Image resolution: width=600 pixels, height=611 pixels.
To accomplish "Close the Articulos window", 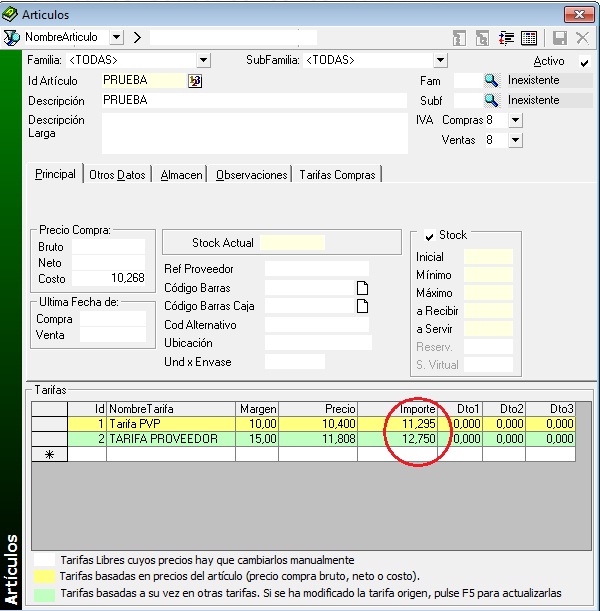I will (579, 14).
